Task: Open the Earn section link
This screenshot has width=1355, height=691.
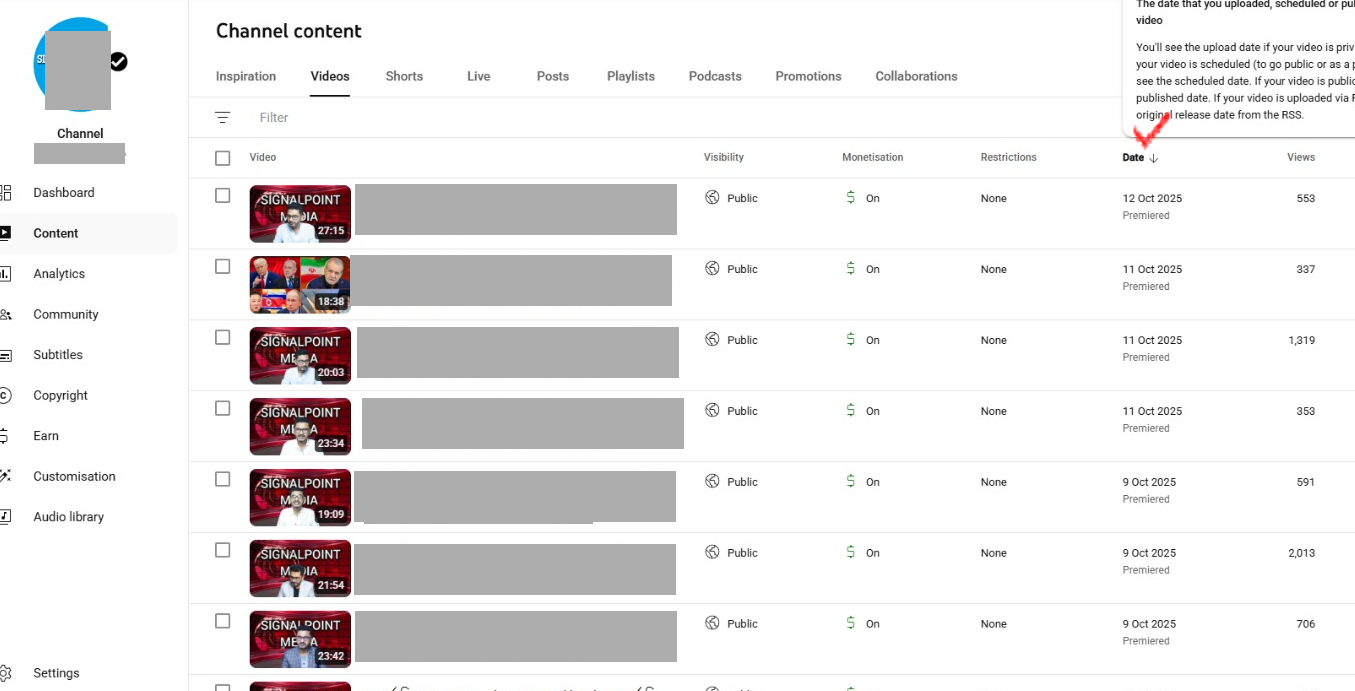Action: click(46, 436)
